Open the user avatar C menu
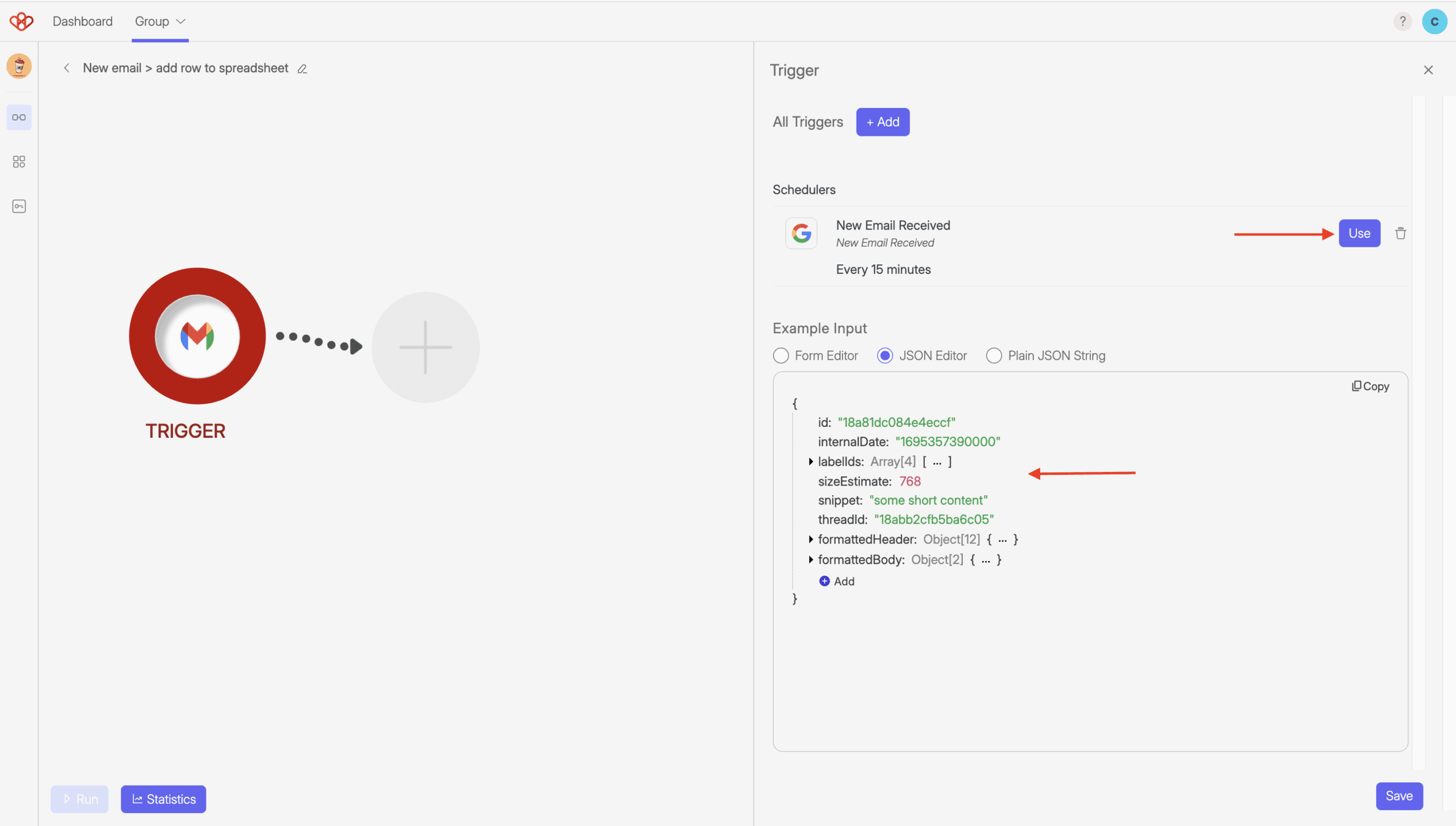 click(x=1434, y=22)
